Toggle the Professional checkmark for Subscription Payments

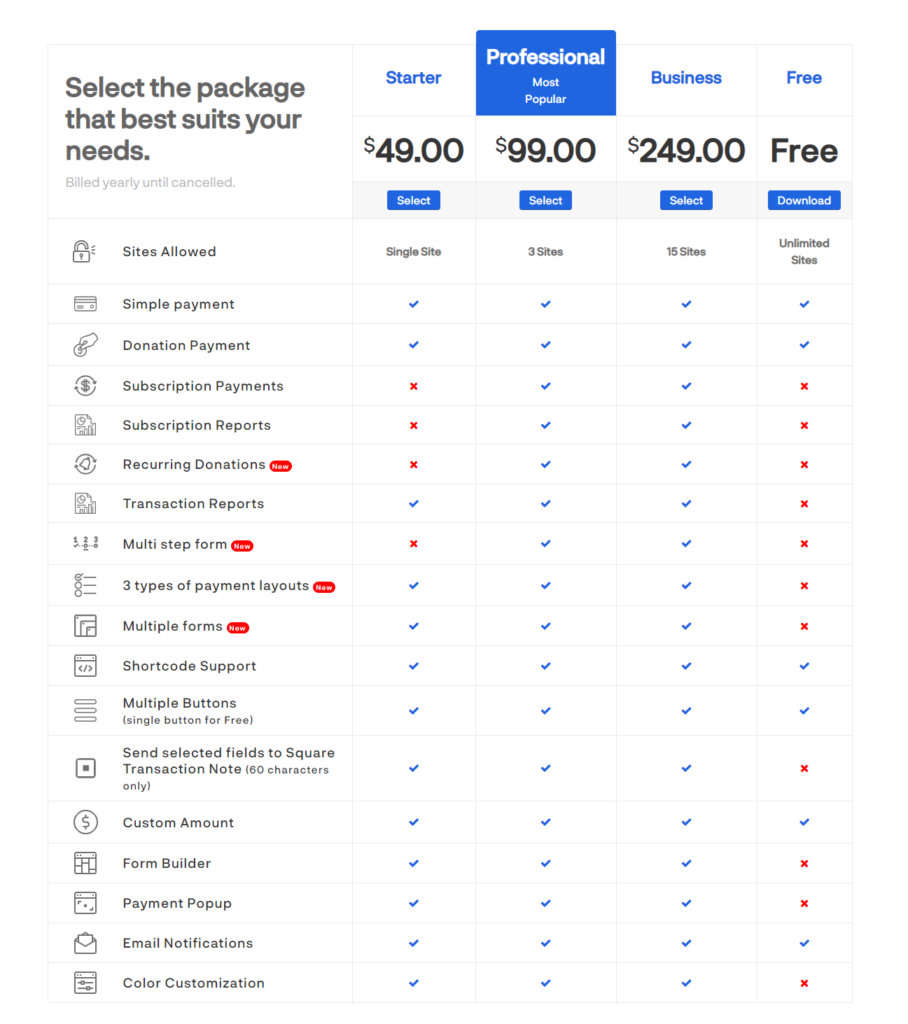[x=546, y=385]
